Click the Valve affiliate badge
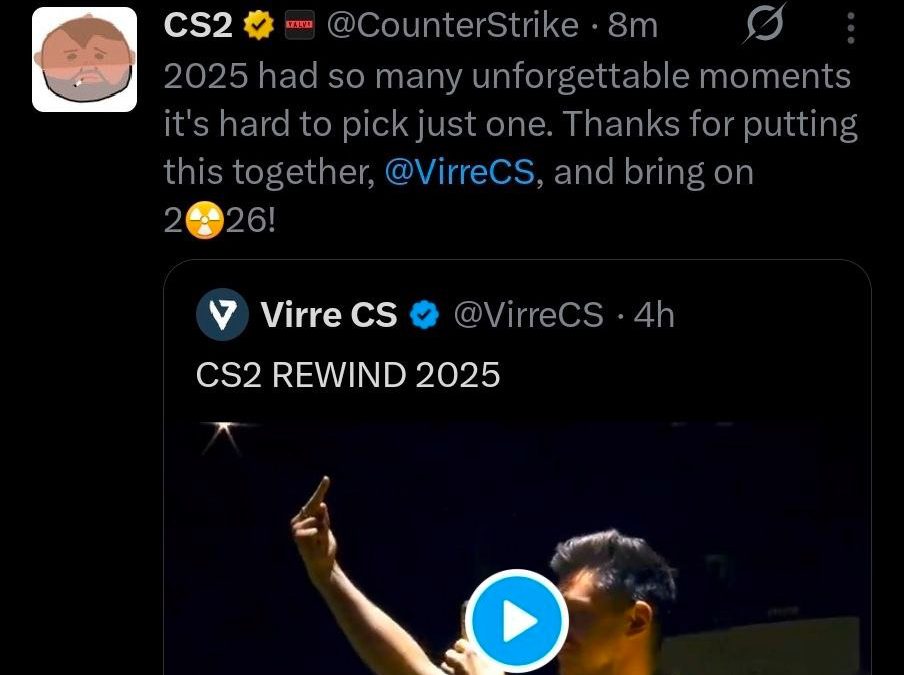The width and height of the screenshot is (904, 675). coord(300,26)
